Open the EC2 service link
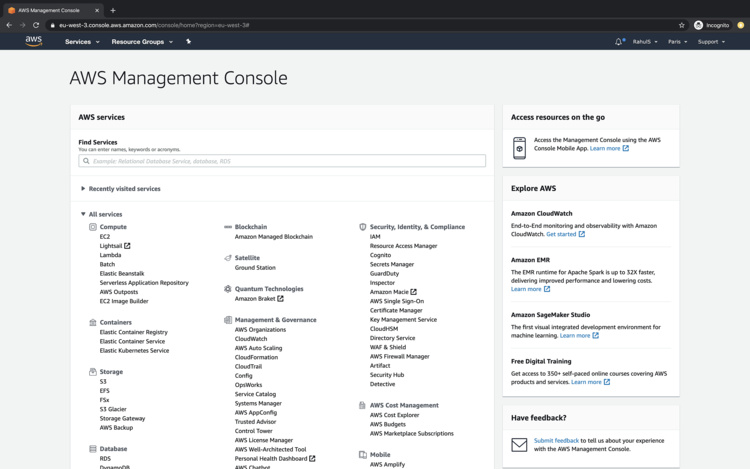The height and width of the screenshot is (469, 750). click(x=105, y=237)
